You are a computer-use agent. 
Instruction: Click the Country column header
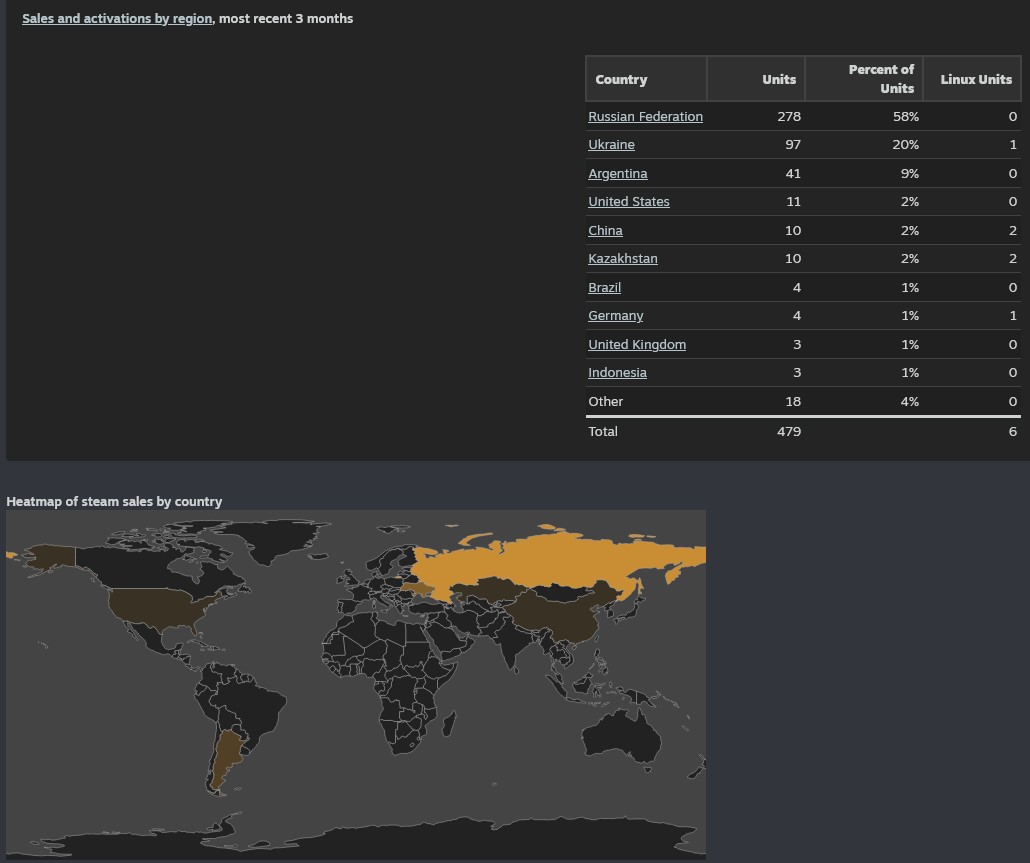(621, 79)
